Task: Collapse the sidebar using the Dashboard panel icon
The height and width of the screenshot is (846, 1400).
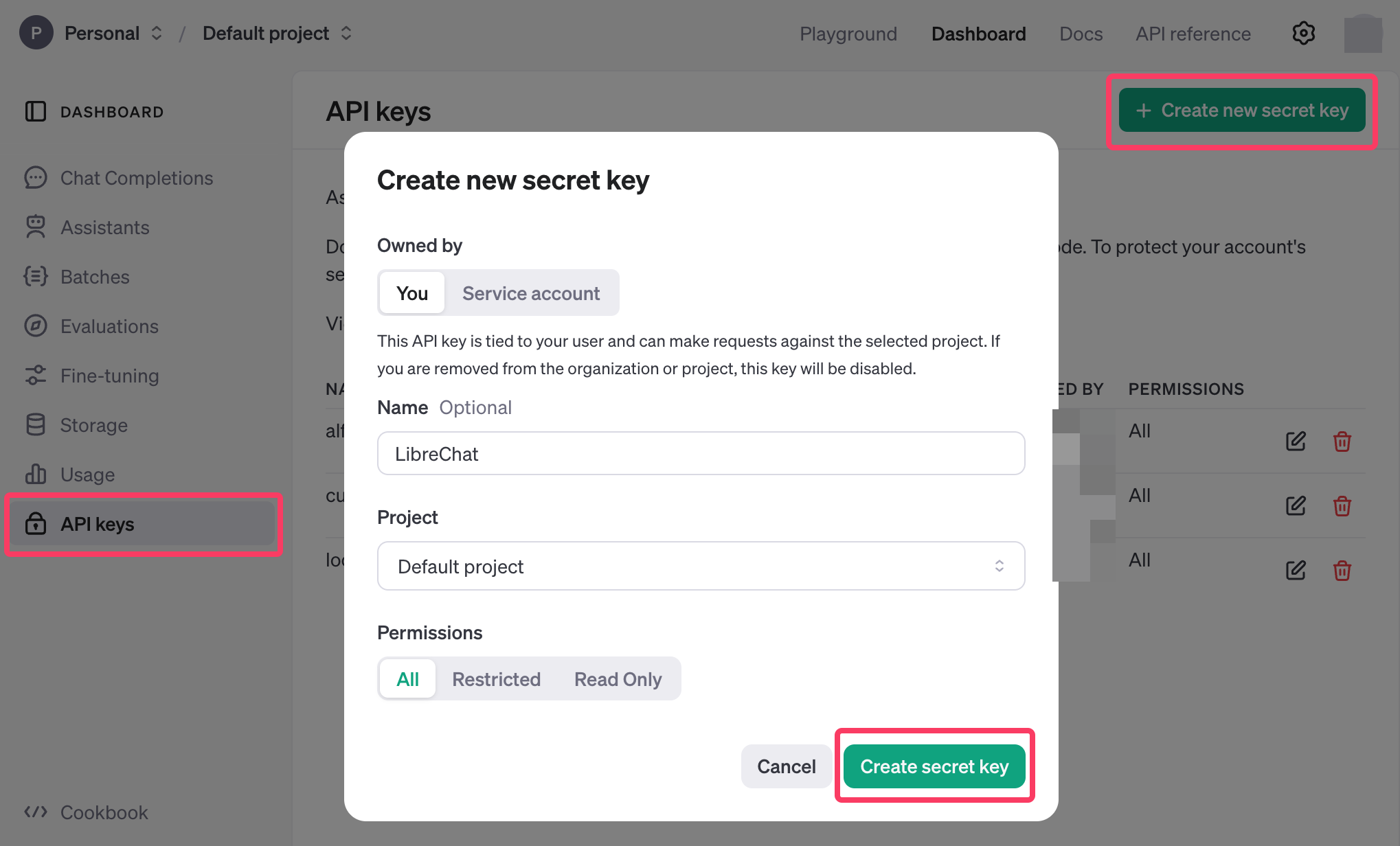Action: click(x=36, y=111)
